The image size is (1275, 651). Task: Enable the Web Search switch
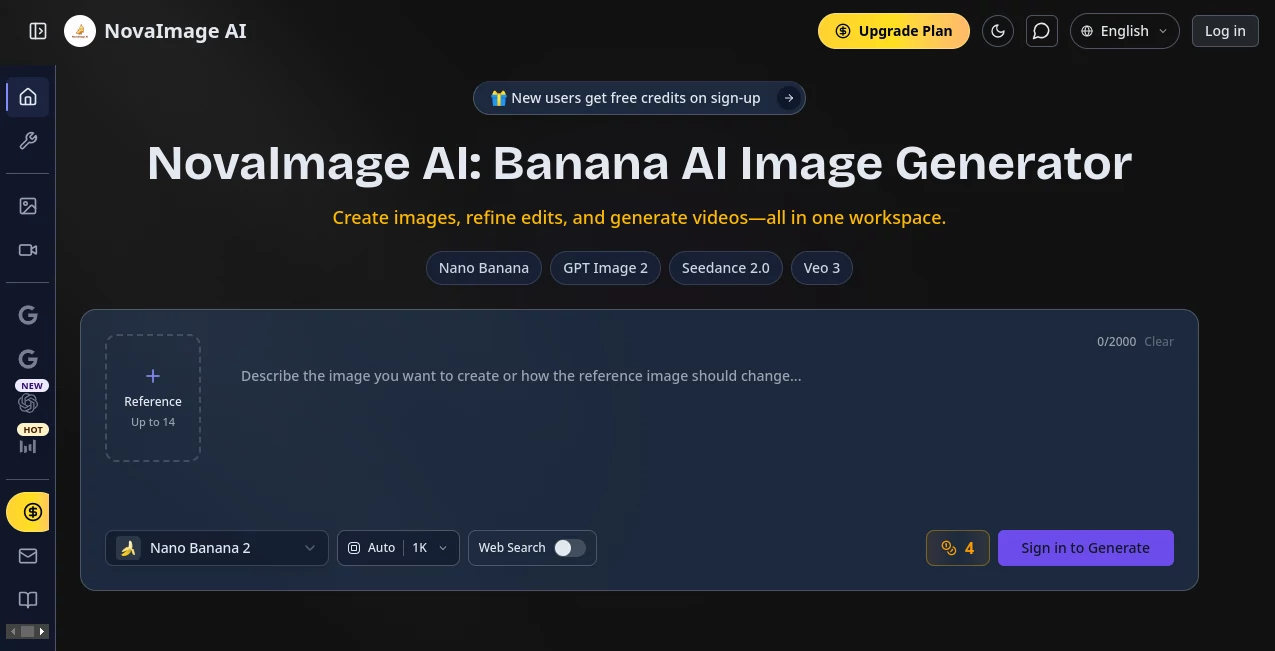click(570, 548)
